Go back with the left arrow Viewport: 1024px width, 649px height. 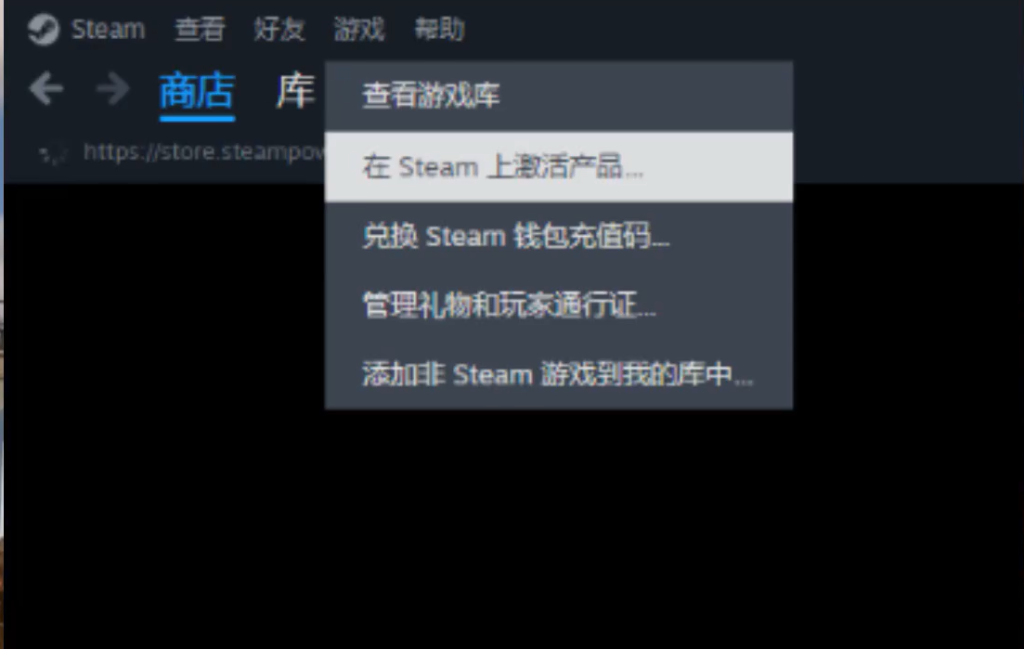click(46, 89)
